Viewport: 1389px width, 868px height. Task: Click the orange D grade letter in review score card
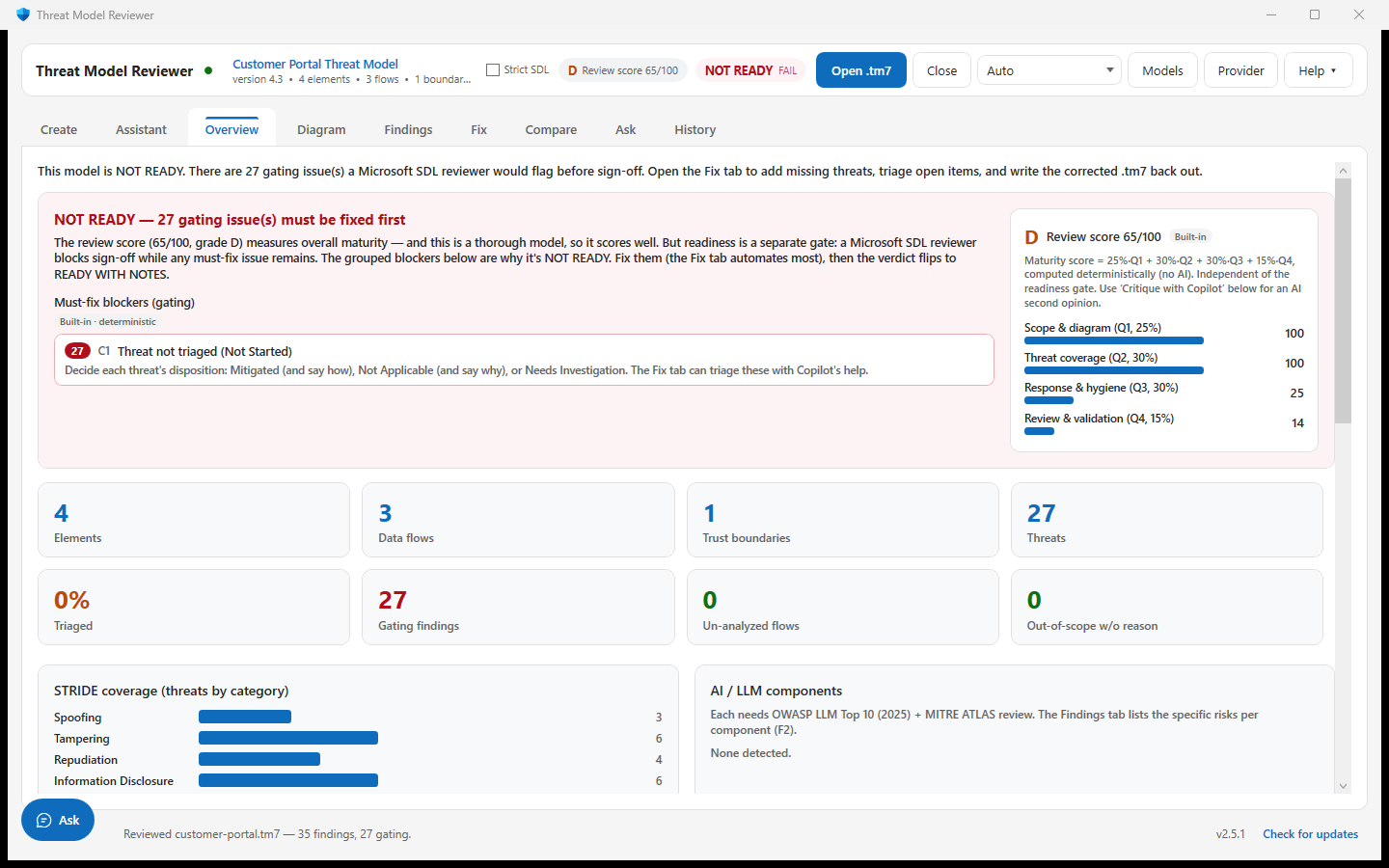[1031, 237]
